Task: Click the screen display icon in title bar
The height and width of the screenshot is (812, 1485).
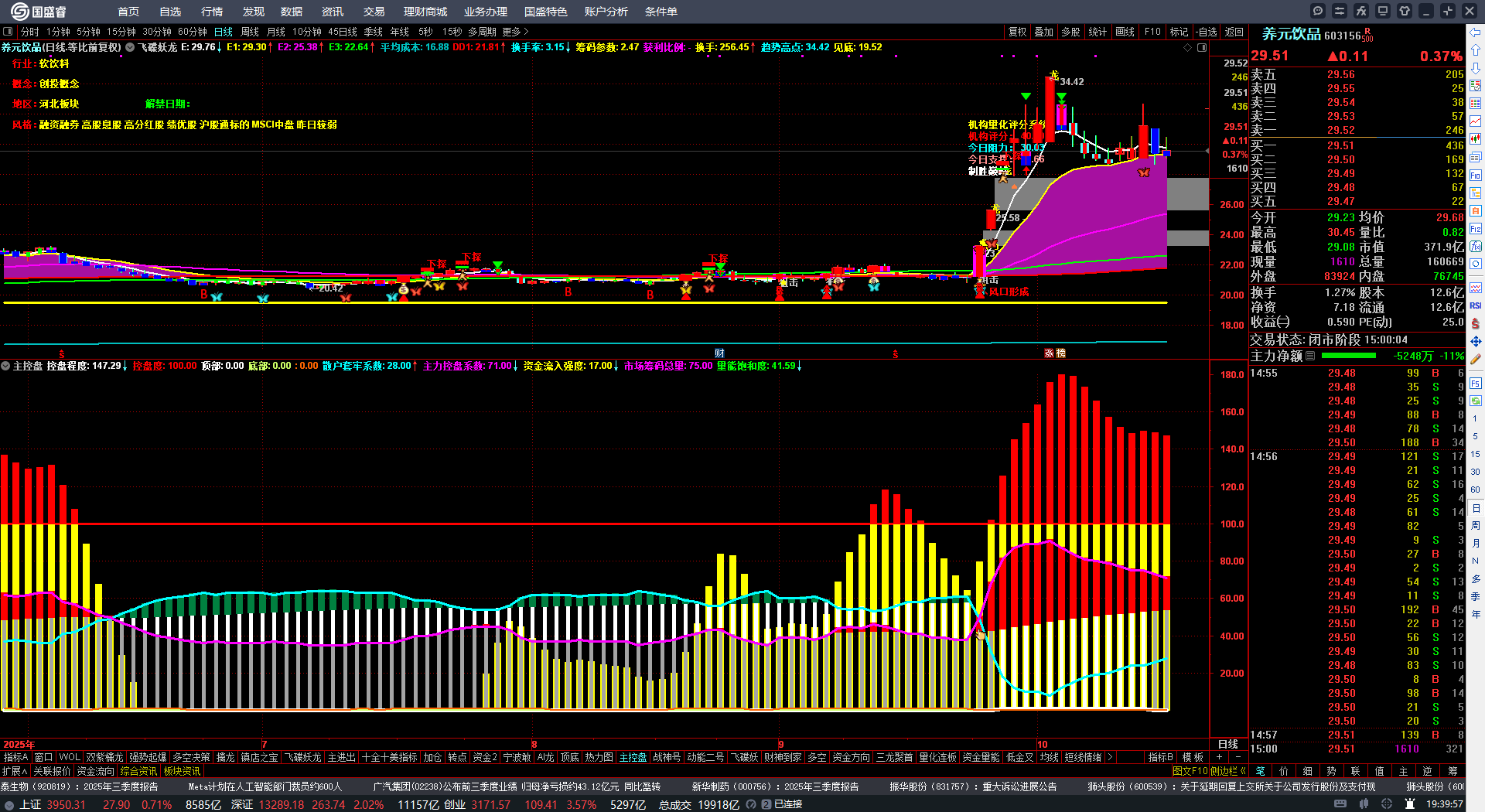Action: pos(1383,11)
